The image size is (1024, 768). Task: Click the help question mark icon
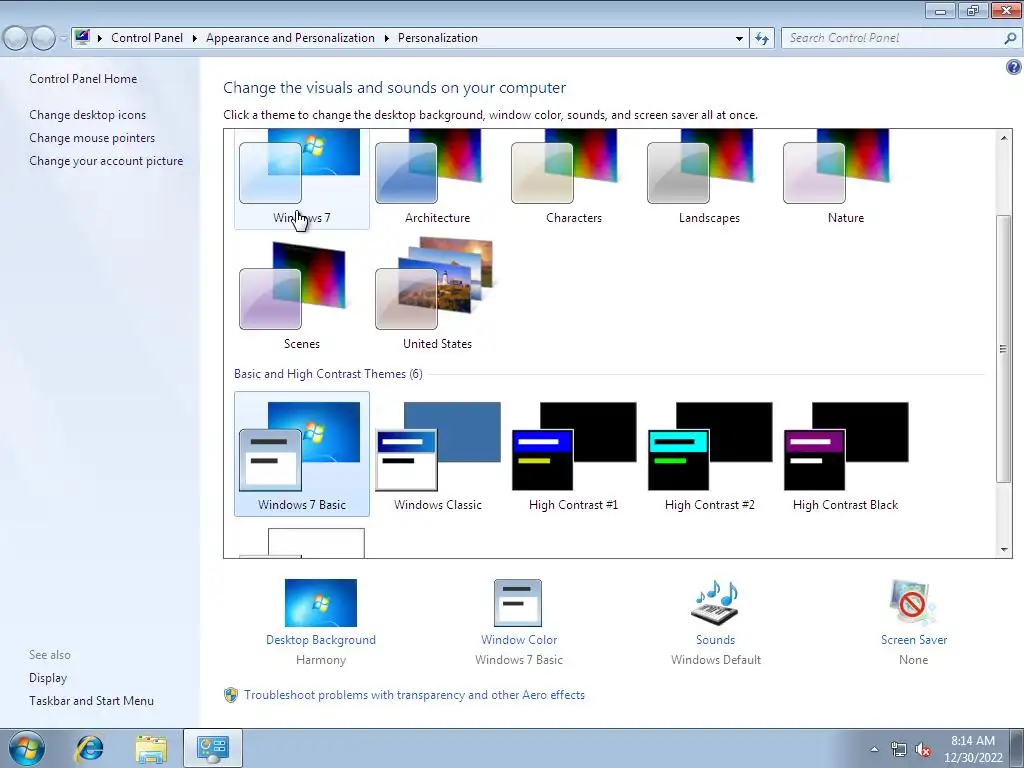point(1014,67)
